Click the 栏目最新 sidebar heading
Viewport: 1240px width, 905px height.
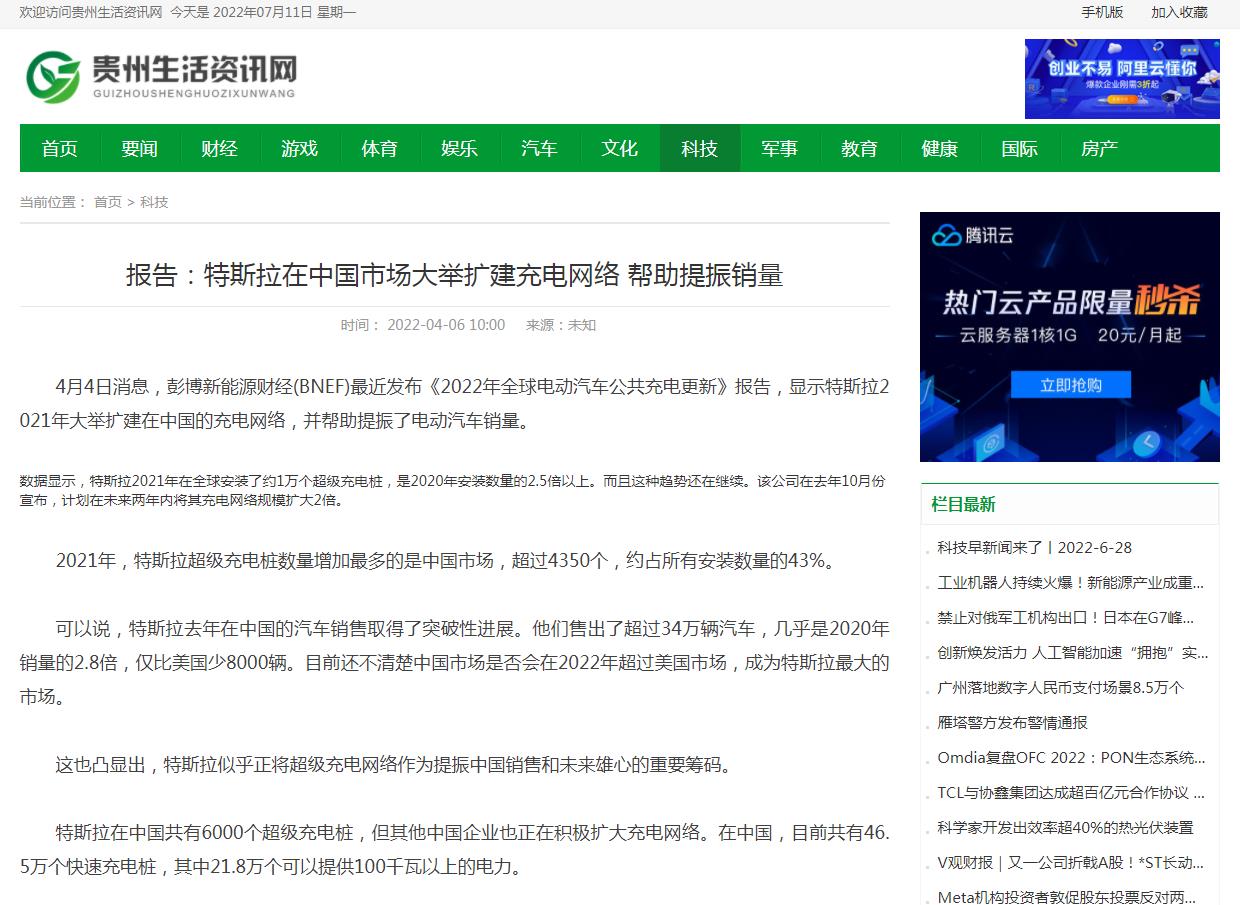[963, 504]
